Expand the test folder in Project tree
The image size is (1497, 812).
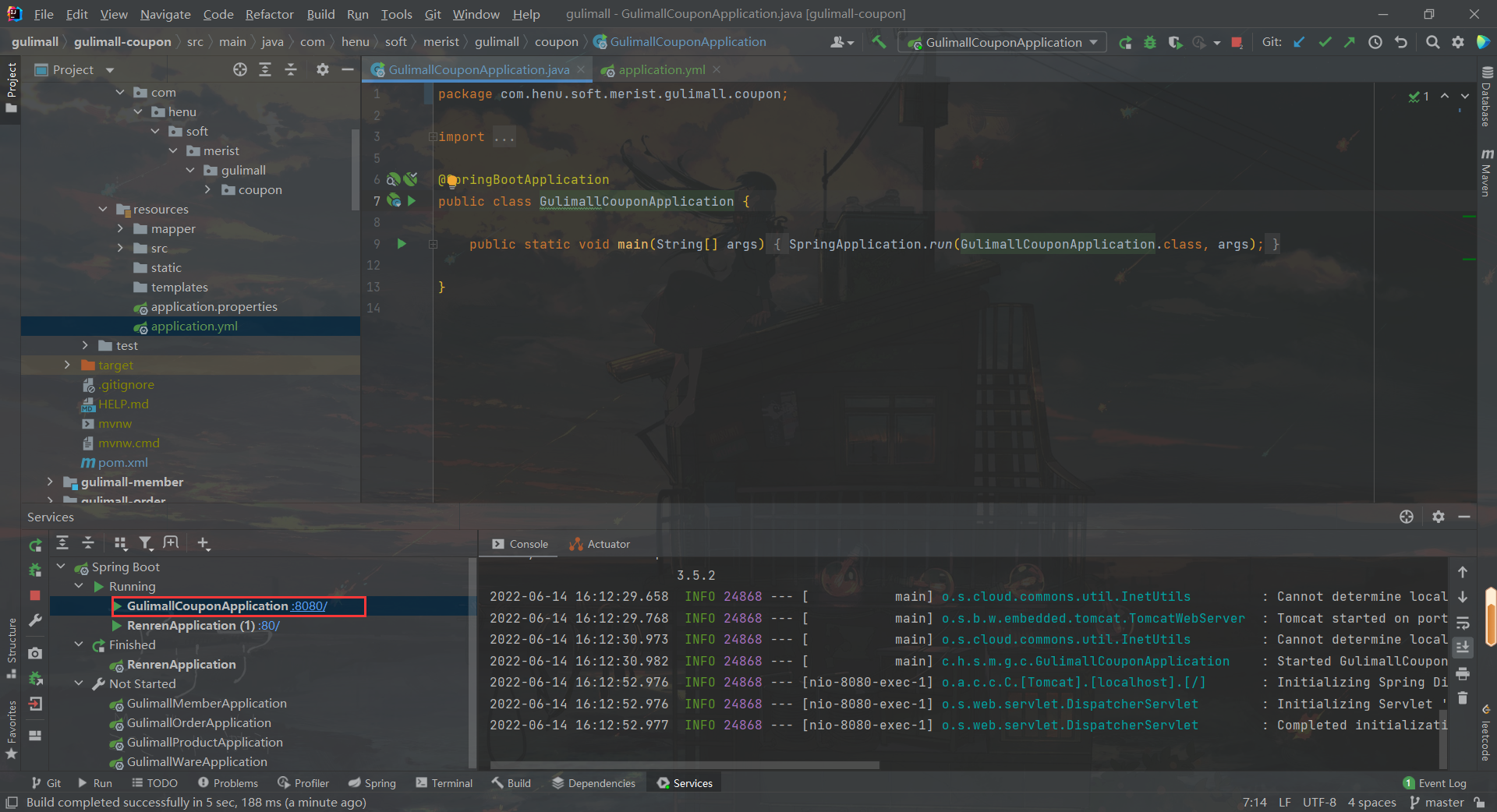85,345
